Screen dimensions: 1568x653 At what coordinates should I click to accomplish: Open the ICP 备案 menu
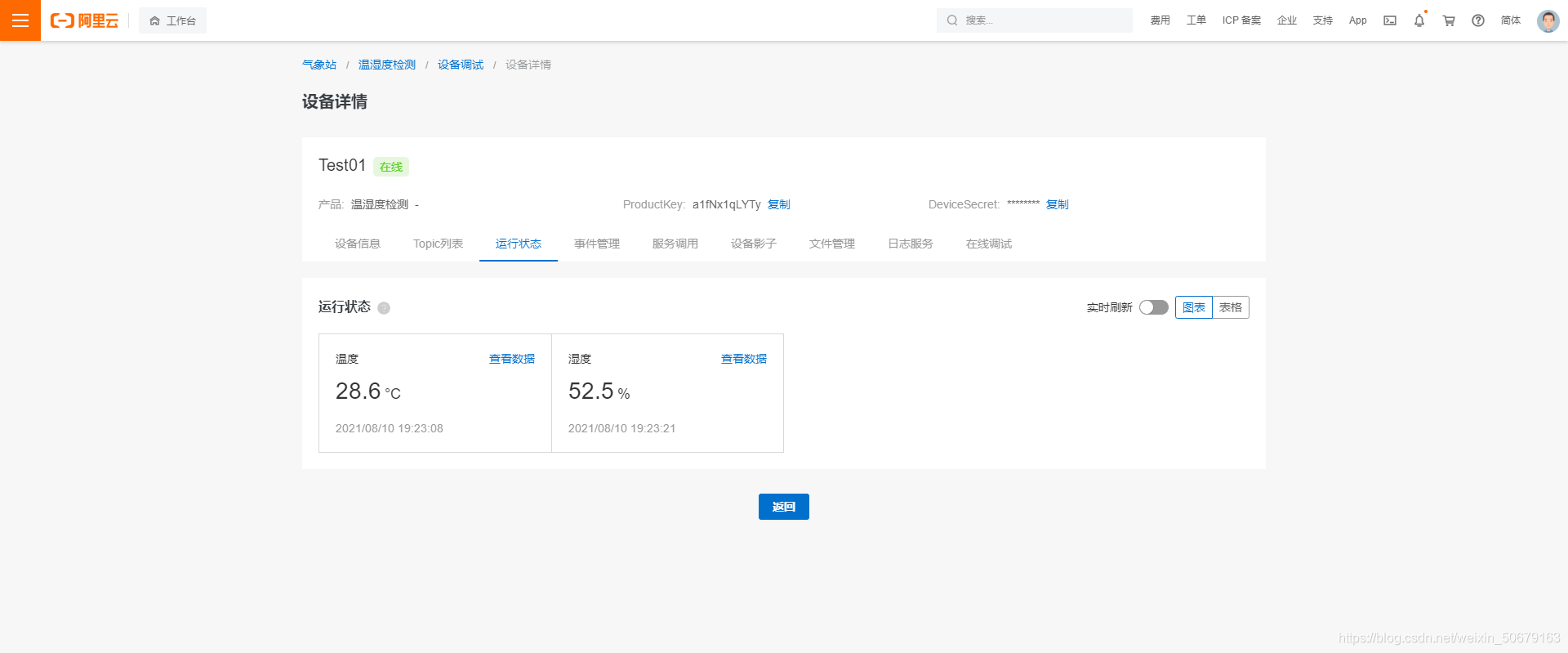point(1241,20)
